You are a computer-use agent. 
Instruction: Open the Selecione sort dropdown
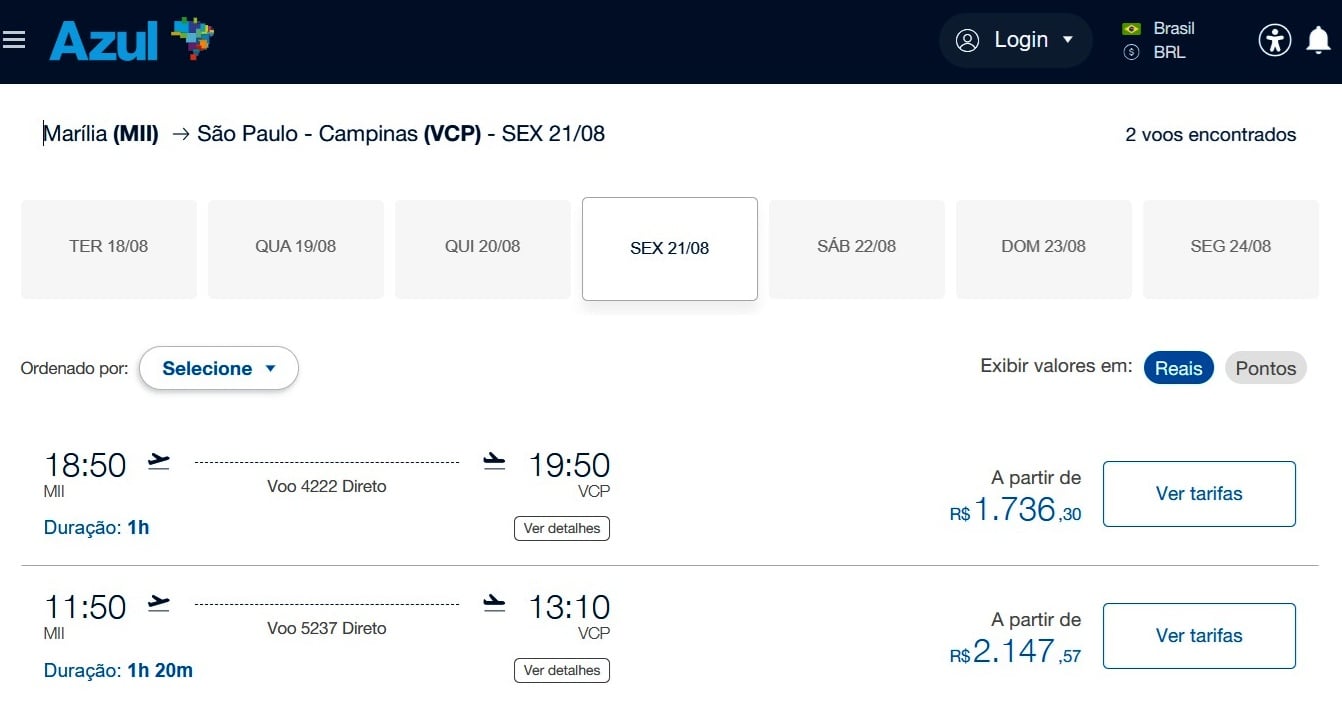219,368
